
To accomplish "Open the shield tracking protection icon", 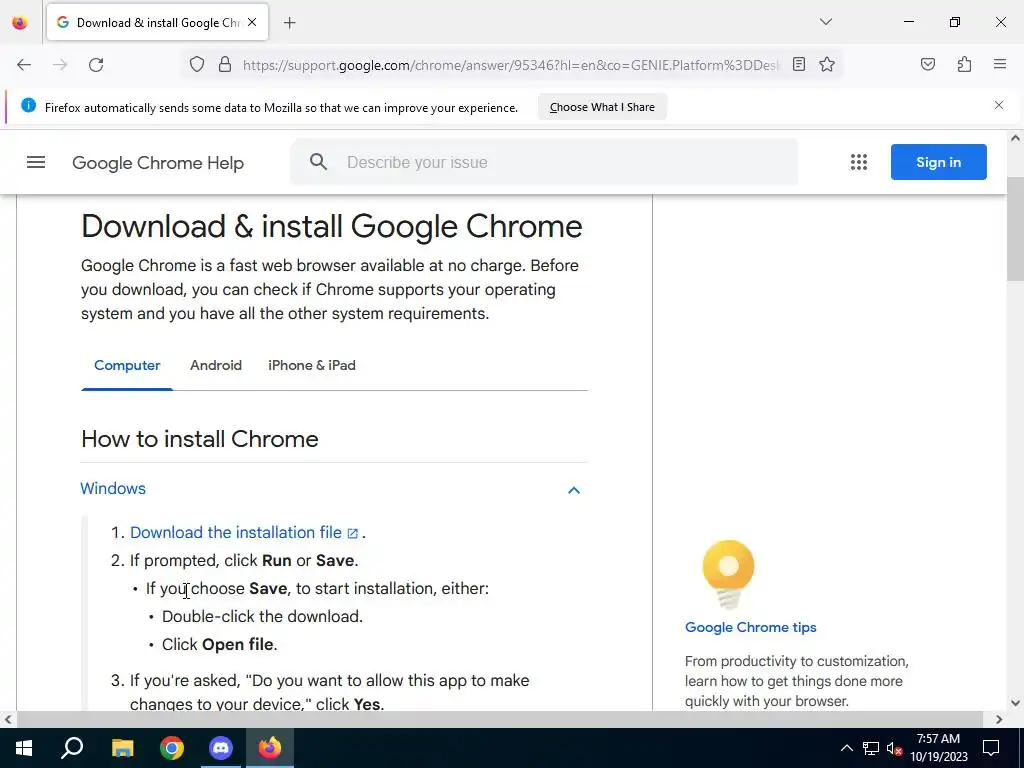I will click(197, 65).
